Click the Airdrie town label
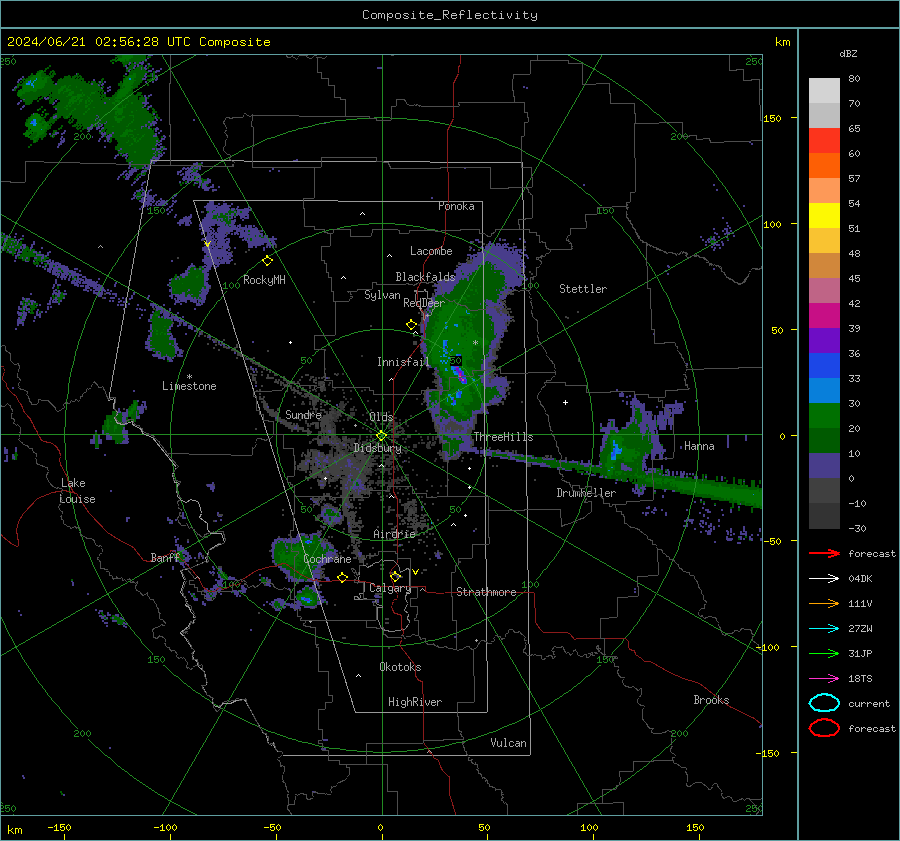 click(x=394, y=534)
